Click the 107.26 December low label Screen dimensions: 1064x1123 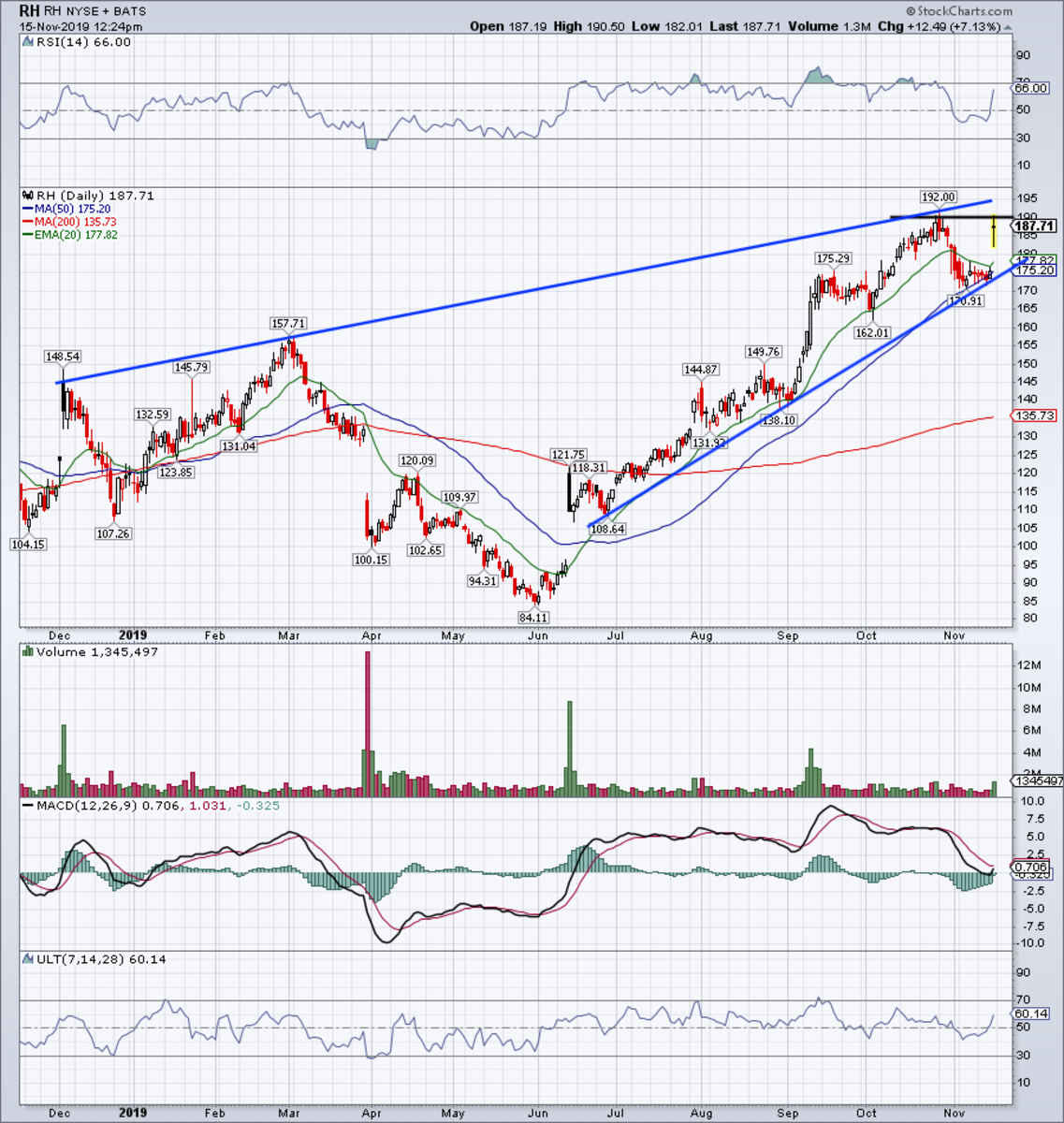tap(112, 533)
